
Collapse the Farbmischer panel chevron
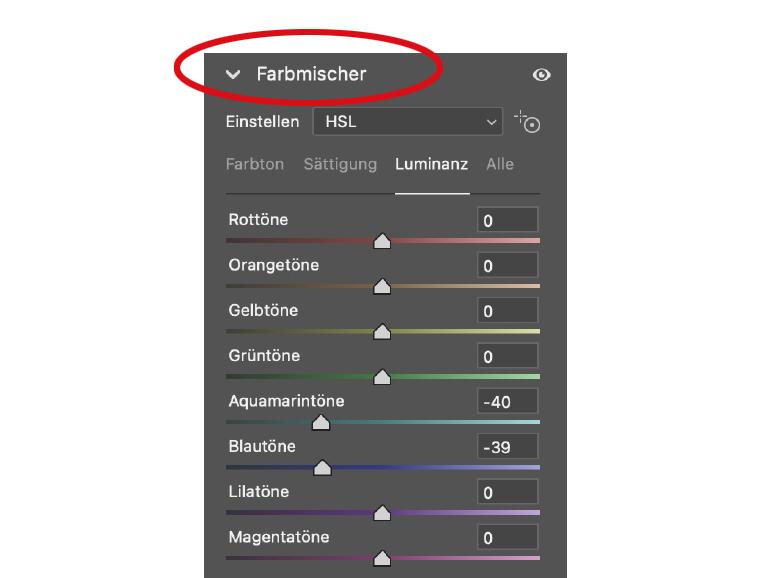(233, 75)
